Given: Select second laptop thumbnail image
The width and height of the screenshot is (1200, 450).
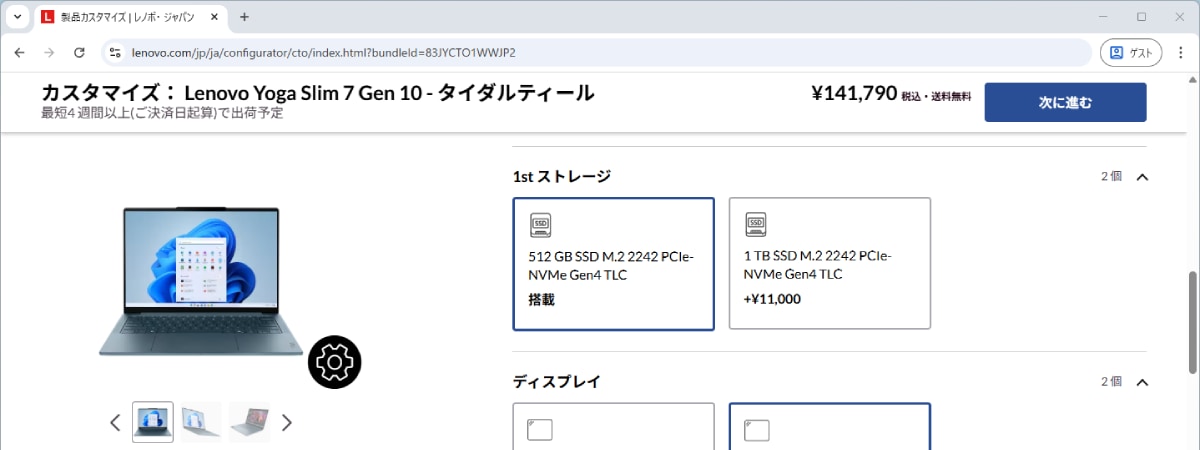Looking at the screenshot, I should (201, 422).
